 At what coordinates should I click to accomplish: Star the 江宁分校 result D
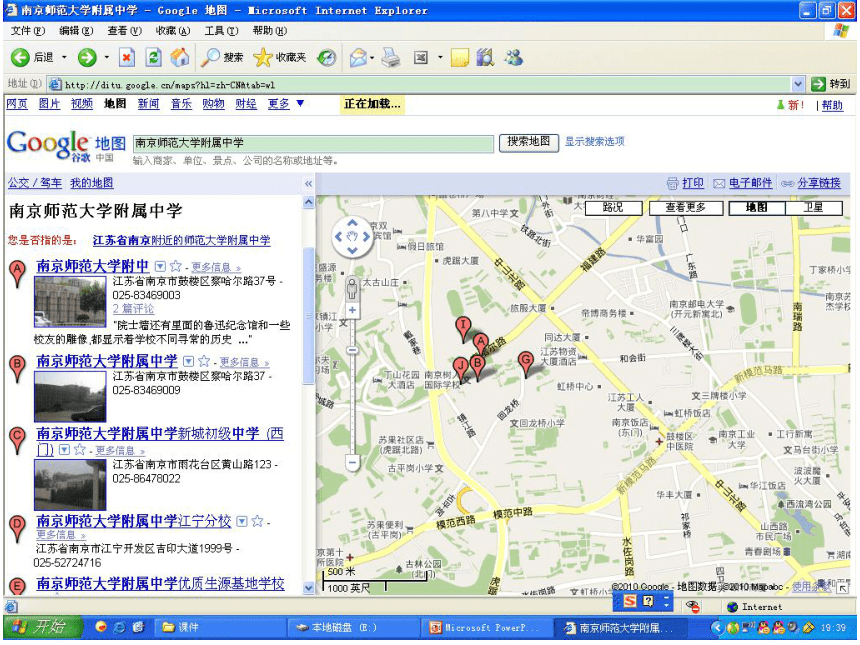pos(257,521)
